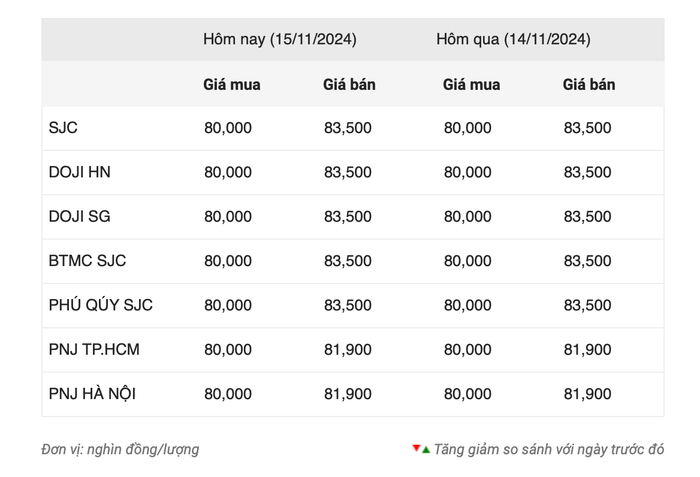Click the Giá bán header under Hôm qua
Screen dimensions: 700x477
[589, 84]
